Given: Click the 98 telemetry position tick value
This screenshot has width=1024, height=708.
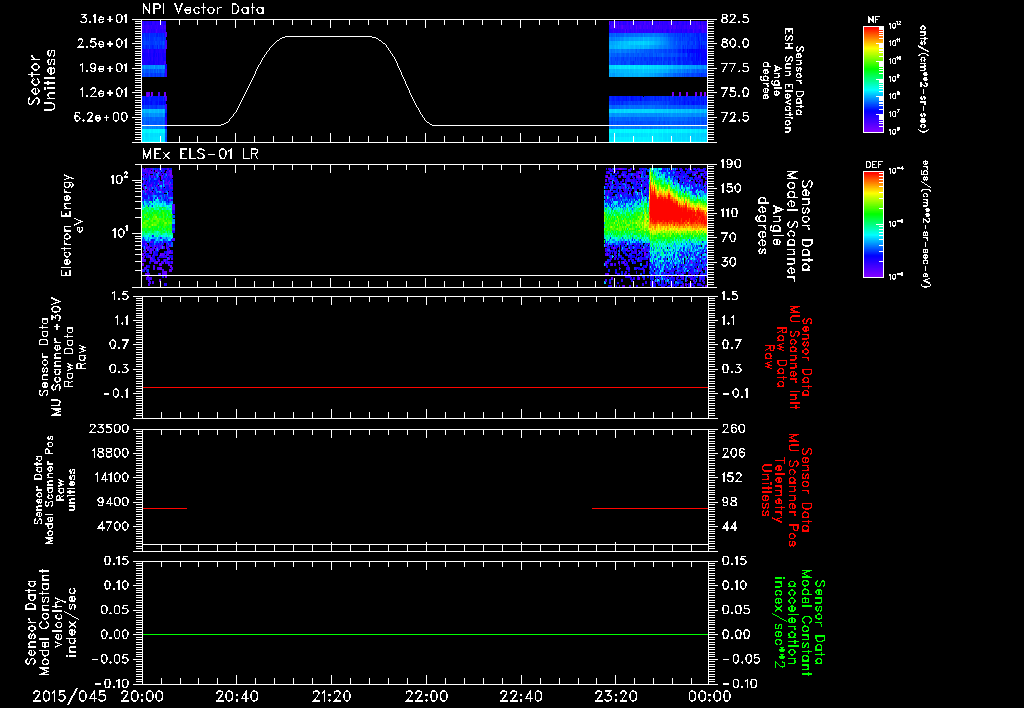Looking at the screenshot, I should (x=729, y=502).
